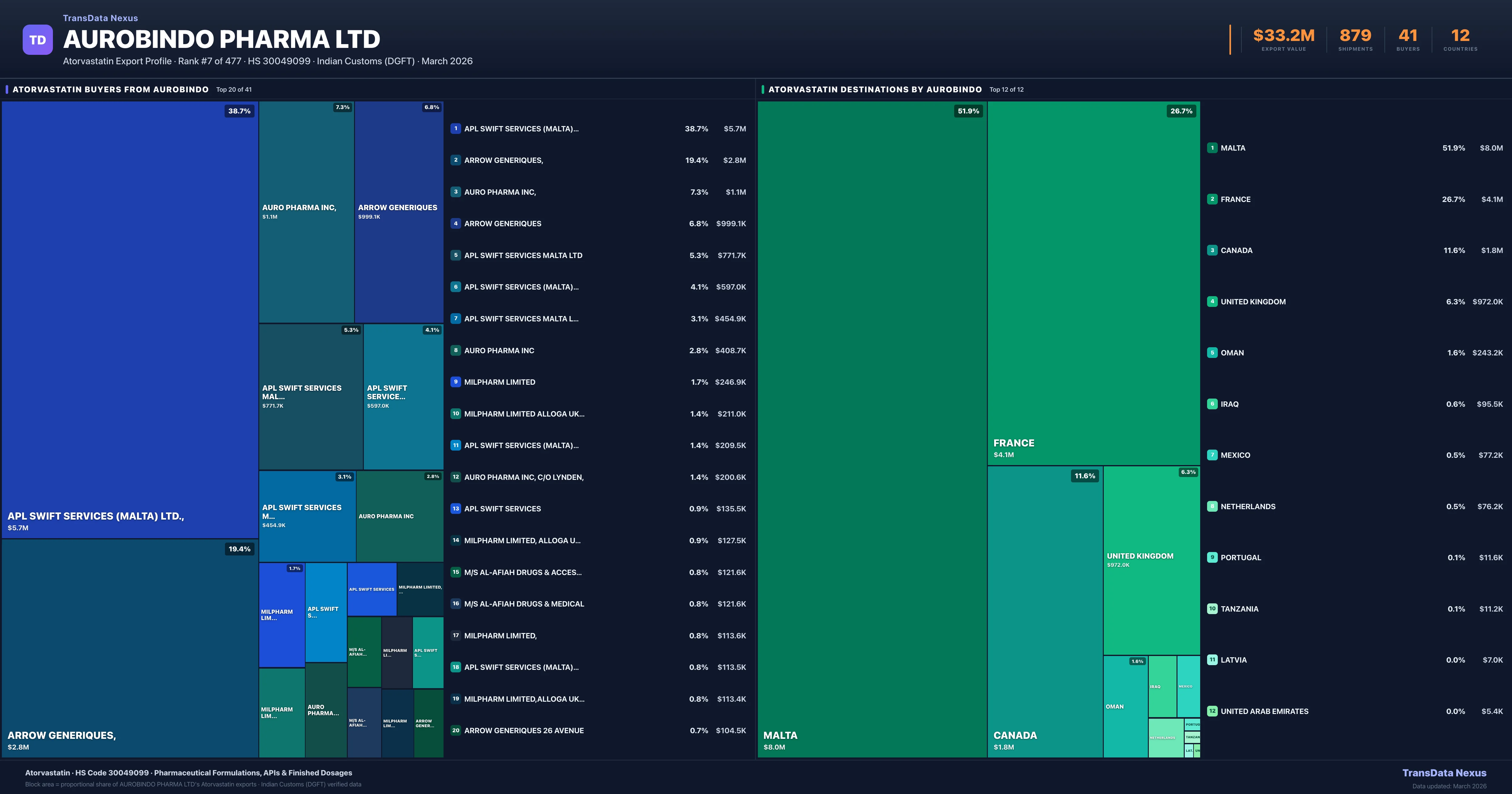The height and width of the screenshot is (794, 1512).
Task: Open the Tanzania row in destinations list
Action: tap(1239, 609)
